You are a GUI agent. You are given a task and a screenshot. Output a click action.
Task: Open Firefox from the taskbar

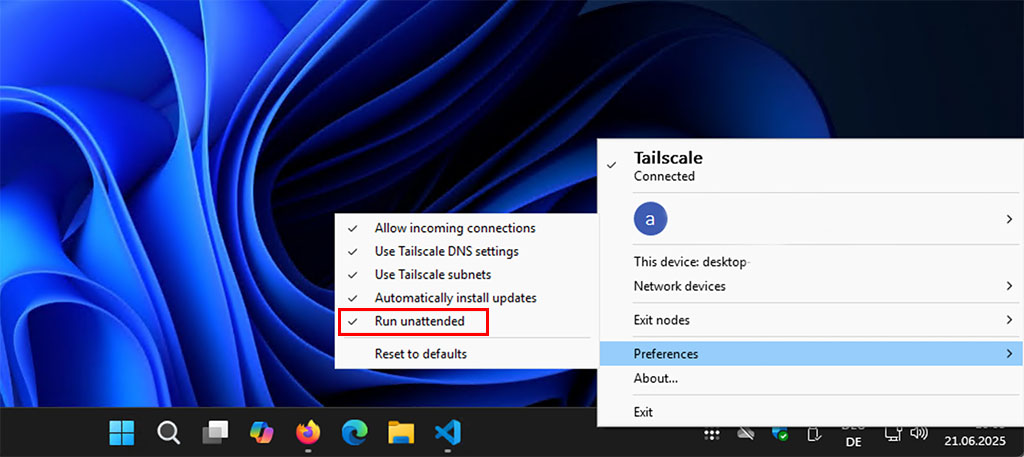308,432
